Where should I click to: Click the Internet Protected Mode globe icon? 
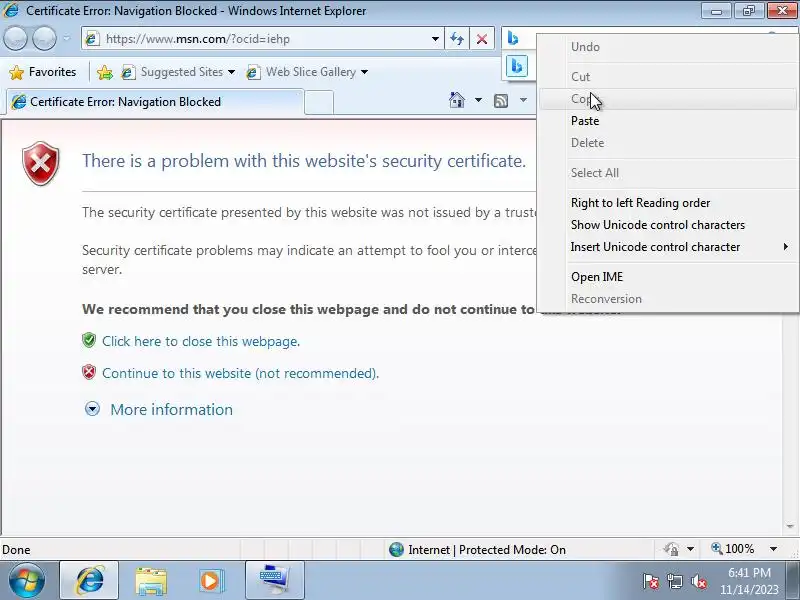[x=396, y=549]
